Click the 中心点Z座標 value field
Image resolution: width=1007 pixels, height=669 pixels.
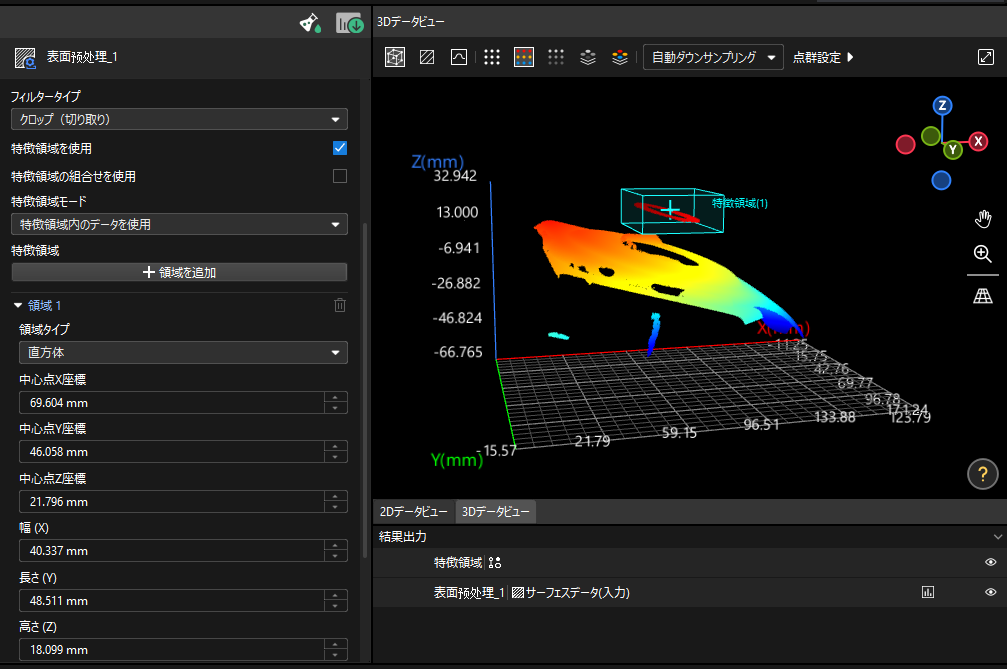coord(171,501)
